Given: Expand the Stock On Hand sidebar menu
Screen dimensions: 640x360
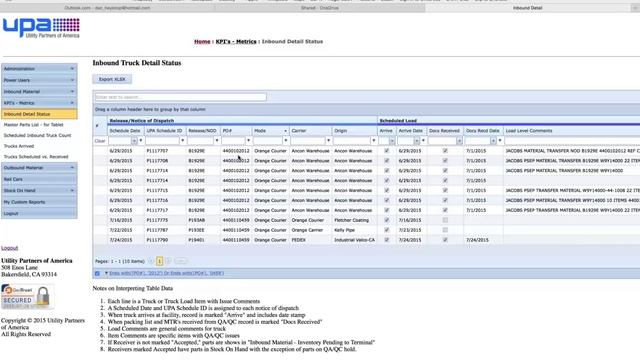Looking at the screenshot, I should (39, 191).
